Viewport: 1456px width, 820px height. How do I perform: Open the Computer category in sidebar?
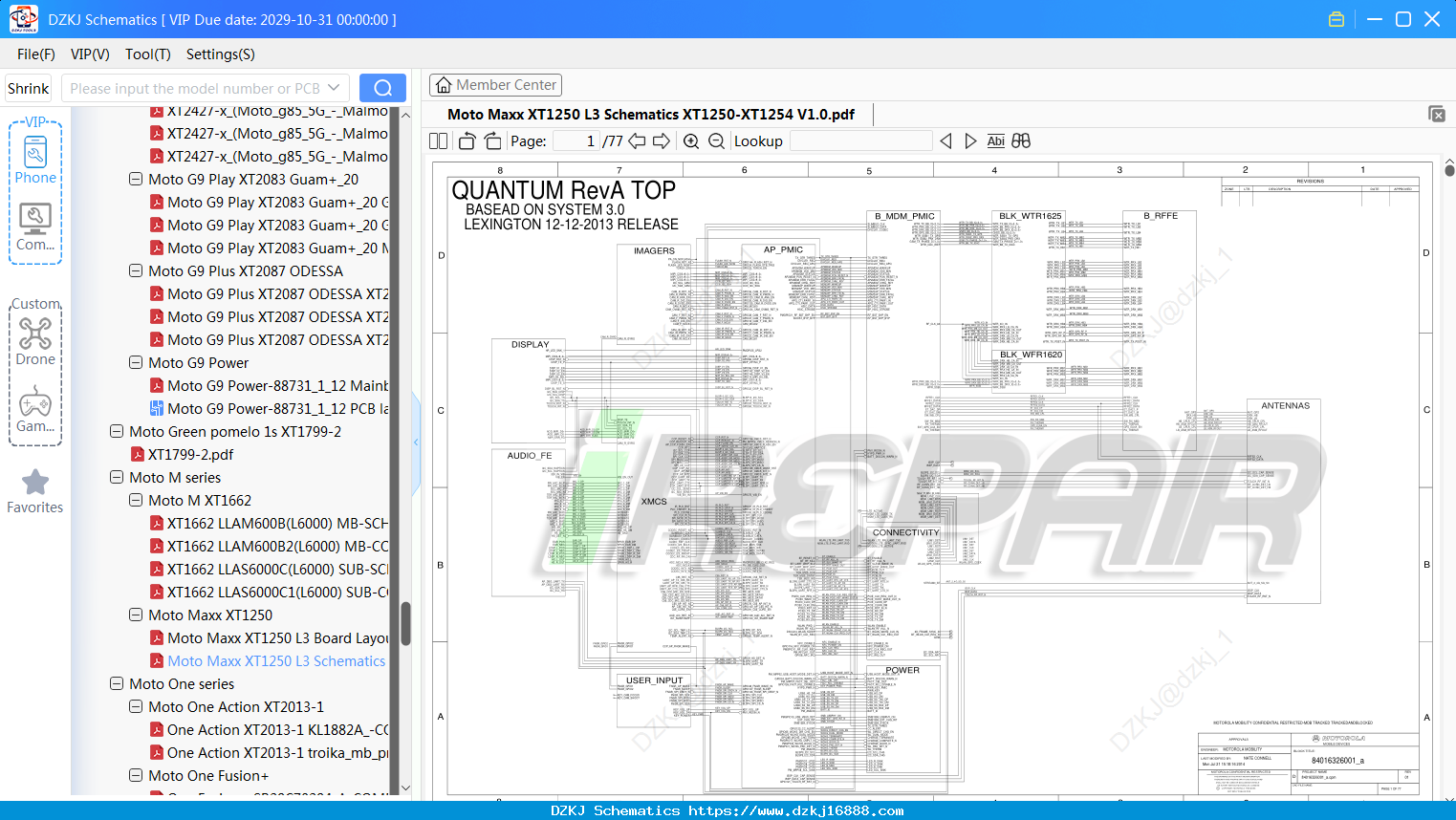(35, 227)
